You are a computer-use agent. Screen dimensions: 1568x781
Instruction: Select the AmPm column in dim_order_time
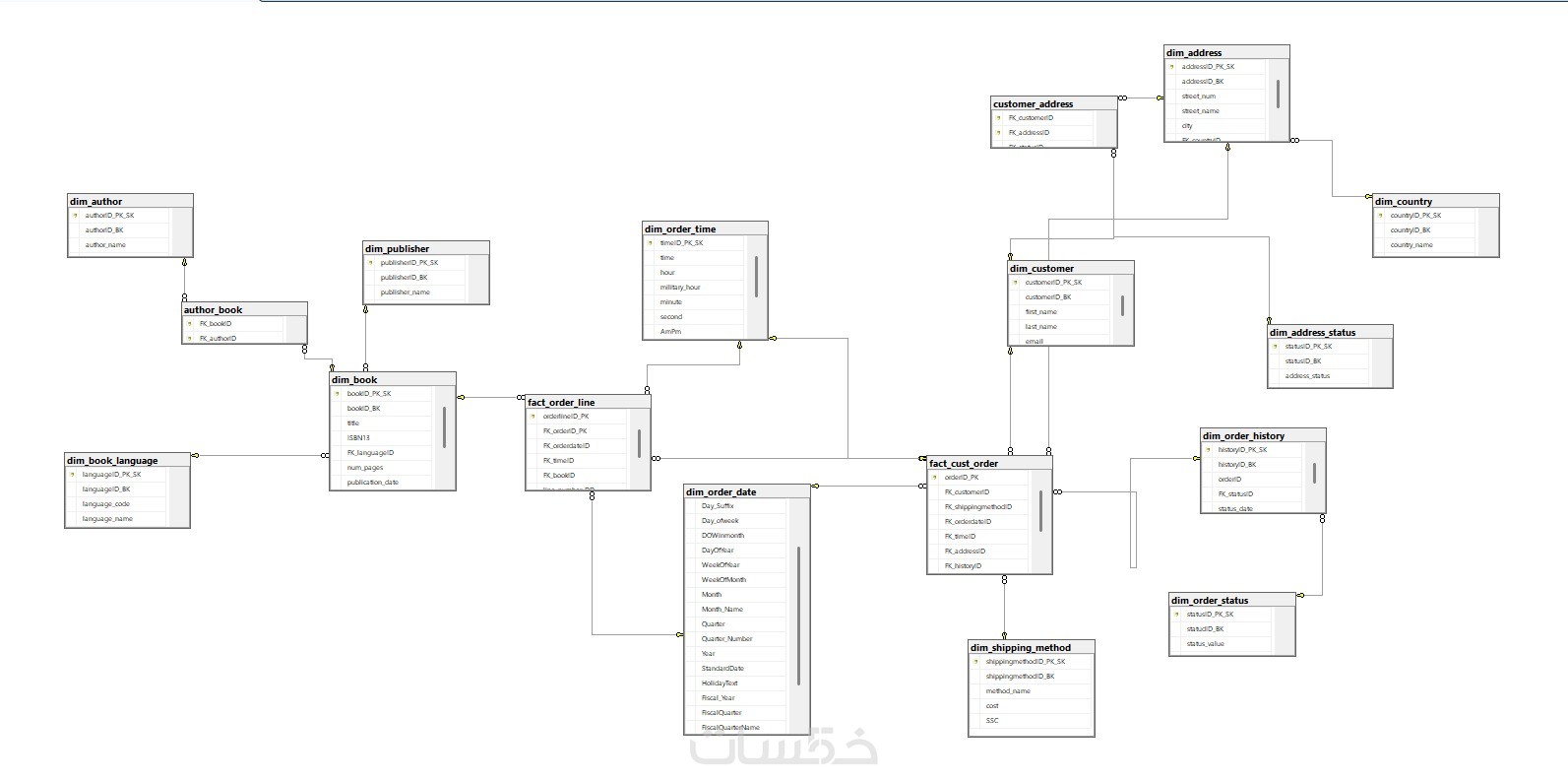[x=694, y=332]
